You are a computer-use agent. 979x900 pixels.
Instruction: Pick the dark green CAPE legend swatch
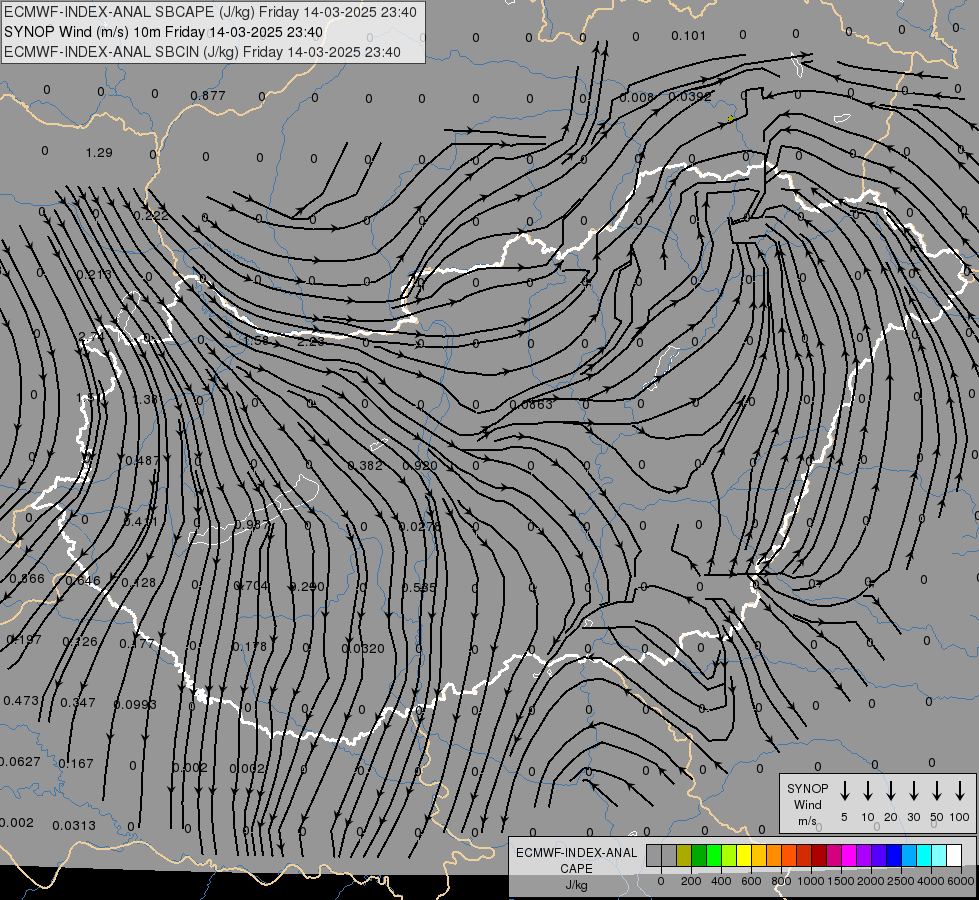699,856
